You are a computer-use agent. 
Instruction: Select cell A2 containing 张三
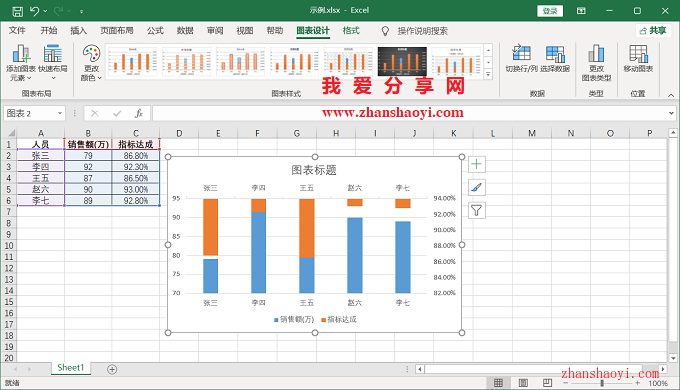point(41,155)
